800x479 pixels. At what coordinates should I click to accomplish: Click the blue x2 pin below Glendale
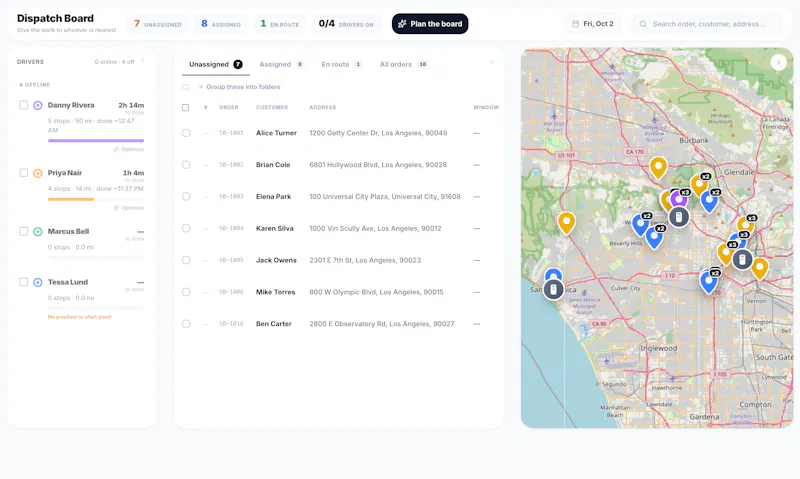pyautogui.click(x=709, y=200)
